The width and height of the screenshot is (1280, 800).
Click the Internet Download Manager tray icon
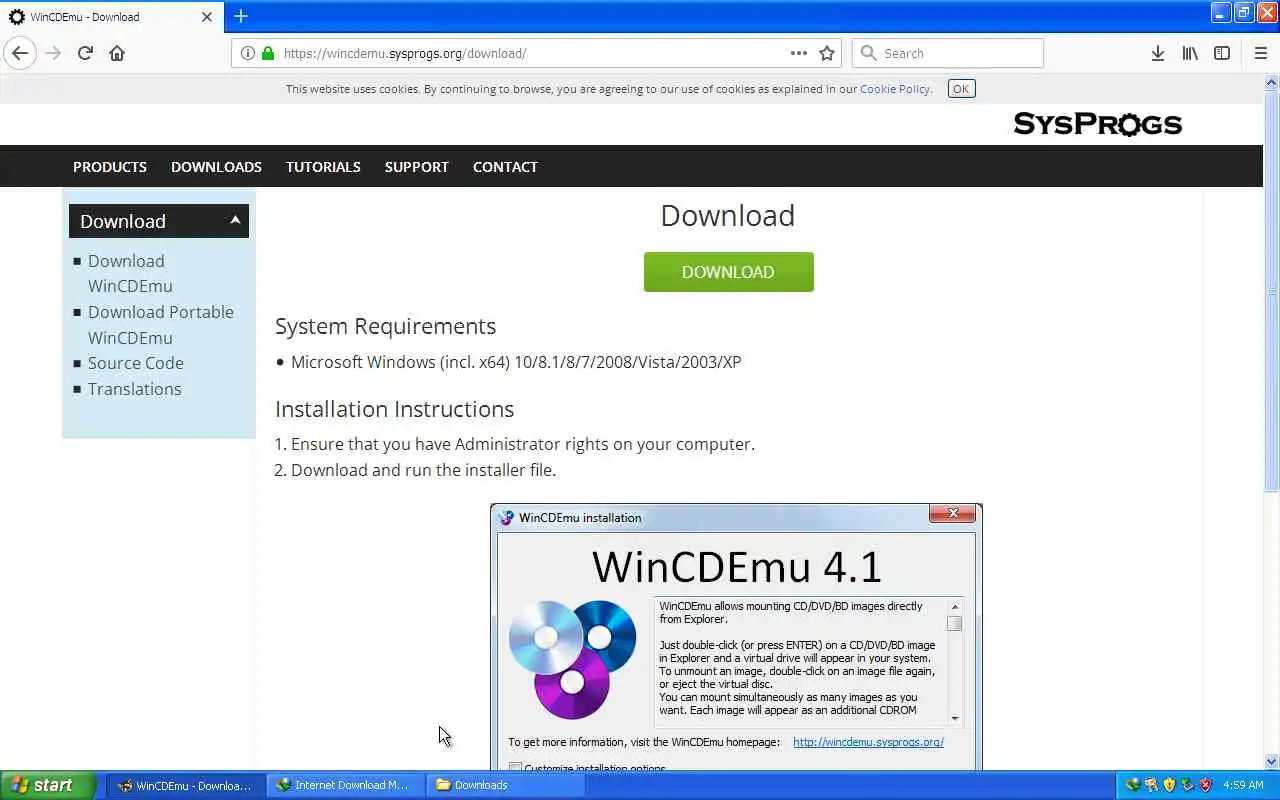tap(1134, 785)
